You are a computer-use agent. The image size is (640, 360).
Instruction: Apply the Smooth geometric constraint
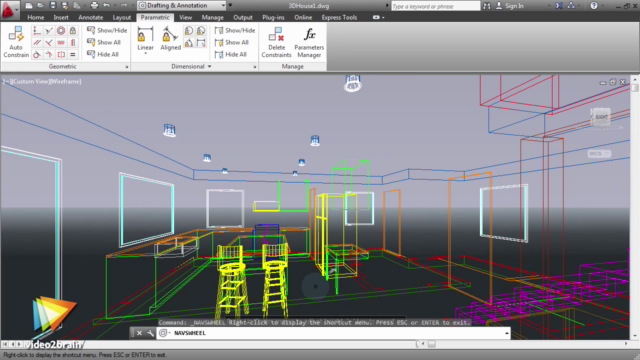point(49,54)
